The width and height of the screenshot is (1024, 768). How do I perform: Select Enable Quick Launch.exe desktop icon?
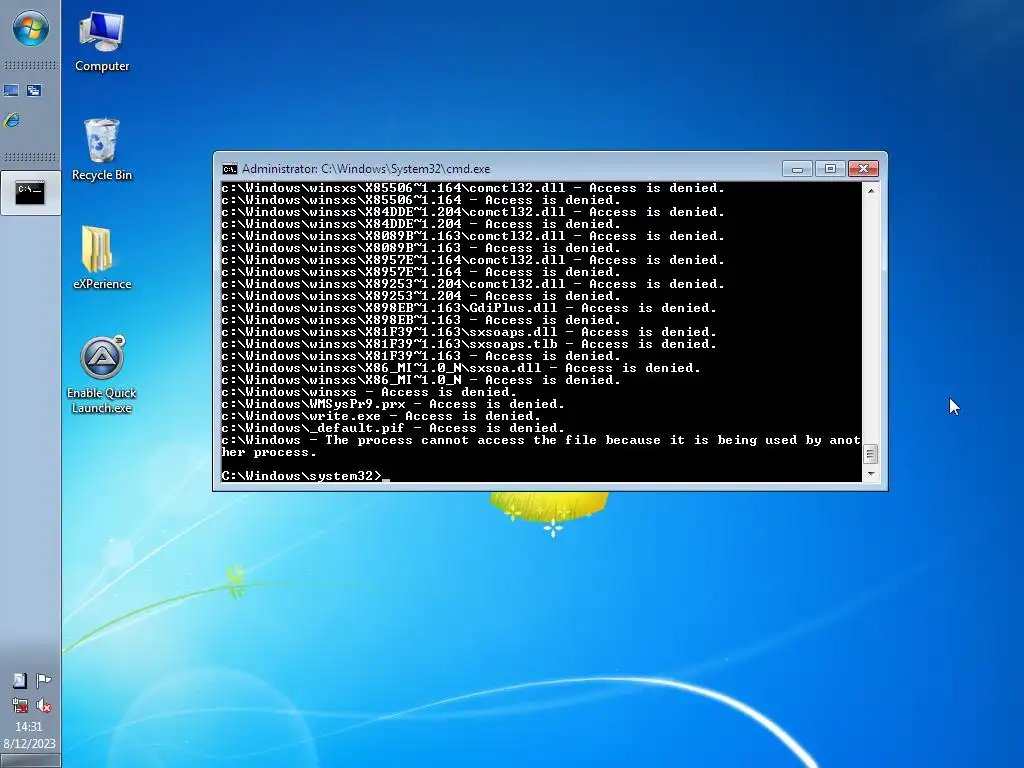[x=101, y=375]
